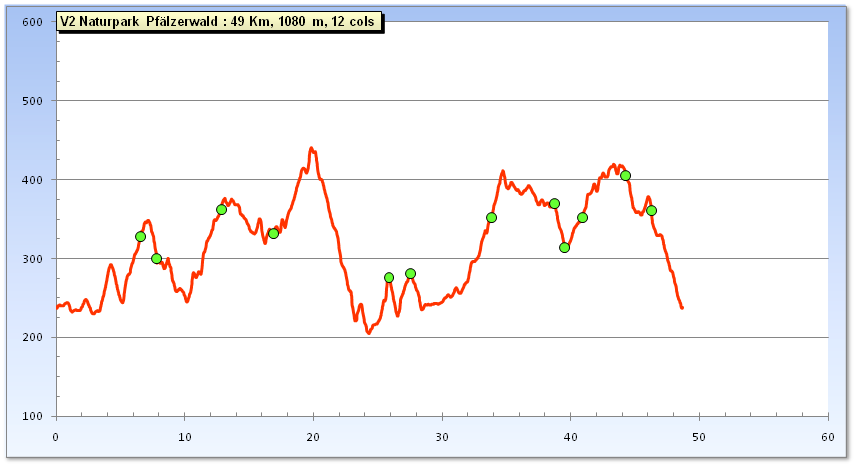Select the green col marker just before km 39
Screen dimensions: 856x467
point(554,204)
